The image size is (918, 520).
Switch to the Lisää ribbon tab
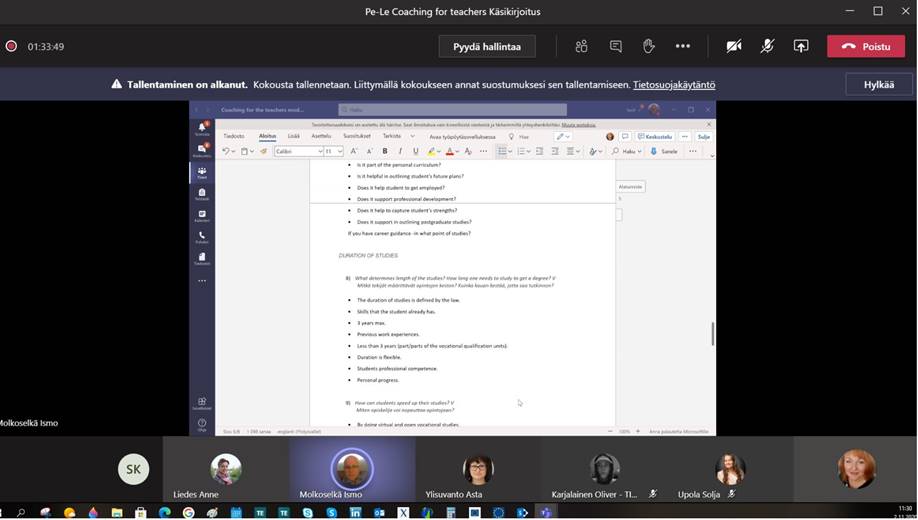pyautogui.click(x=294, y=136)
